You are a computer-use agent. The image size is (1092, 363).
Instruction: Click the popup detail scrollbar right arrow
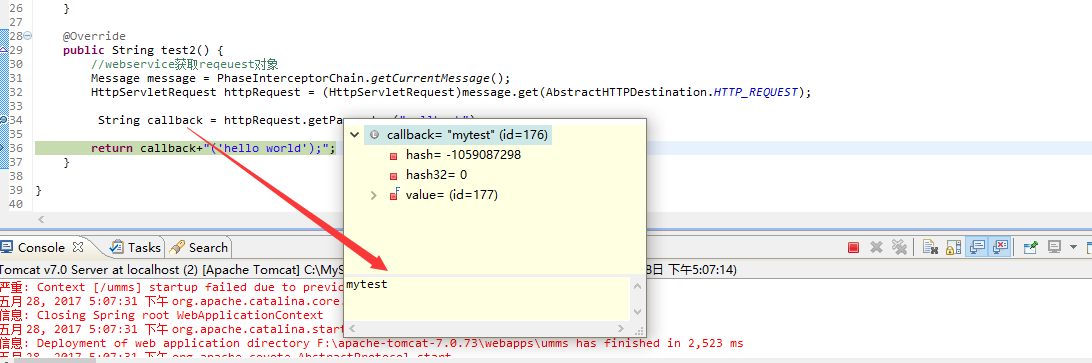tap(621, 328)
